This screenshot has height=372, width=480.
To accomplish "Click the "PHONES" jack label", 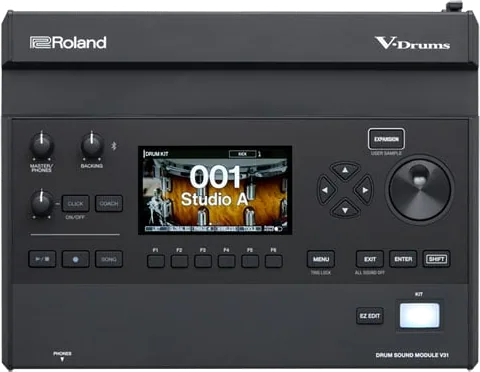I will click(x=62, y=354).
